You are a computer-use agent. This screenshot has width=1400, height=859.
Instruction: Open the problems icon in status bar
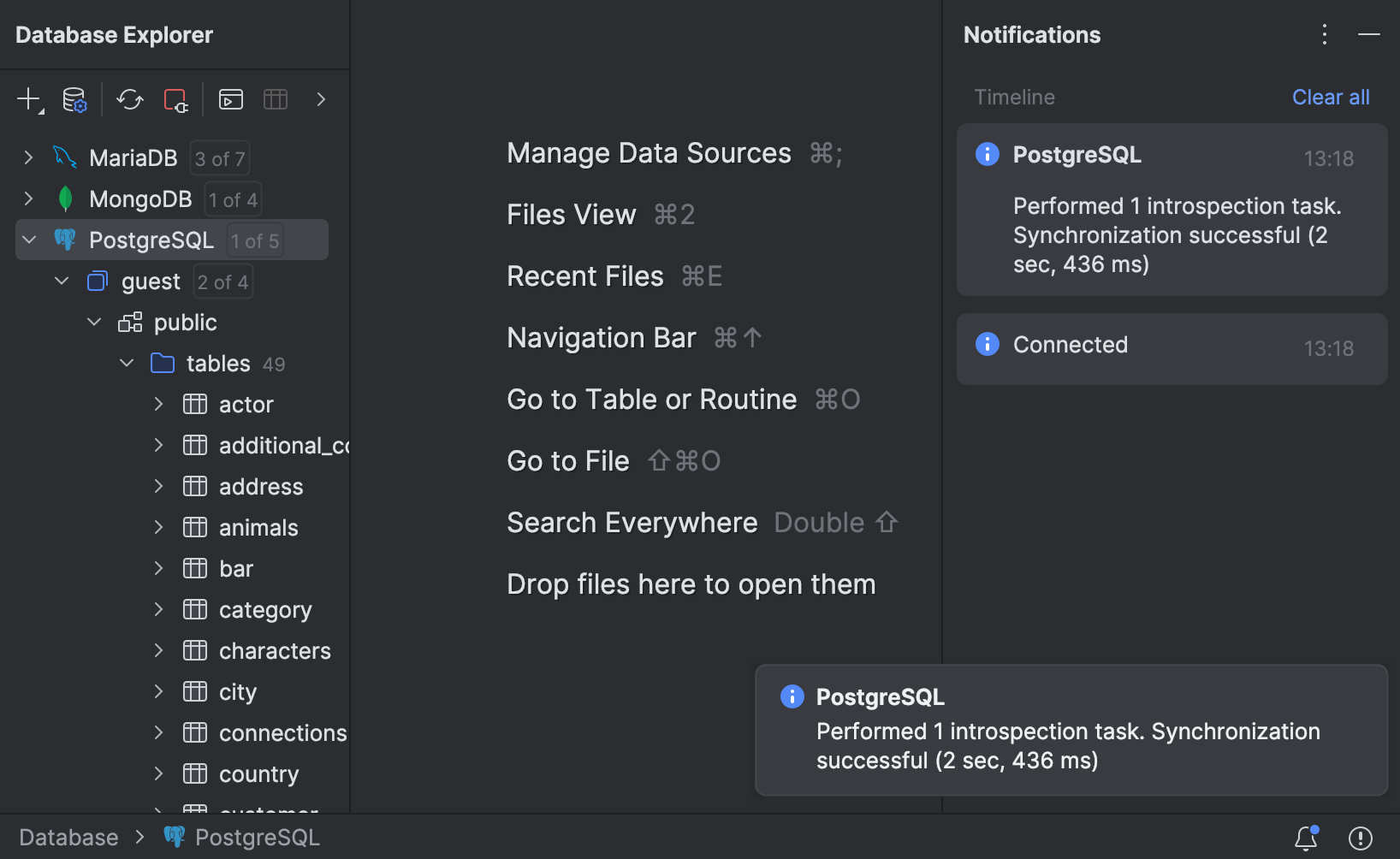tap(1359, 838)
